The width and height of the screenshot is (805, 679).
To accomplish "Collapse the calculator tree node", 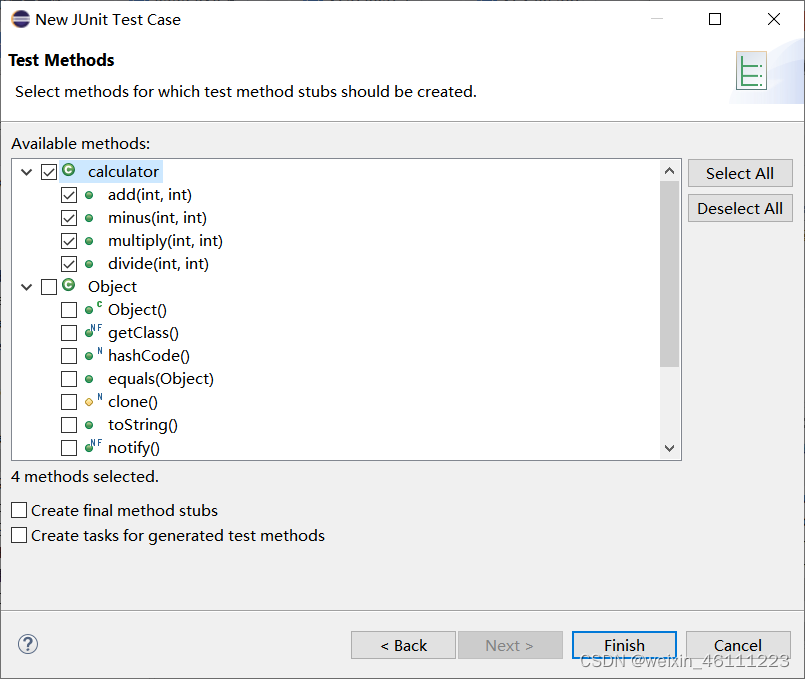I will 27,172.
